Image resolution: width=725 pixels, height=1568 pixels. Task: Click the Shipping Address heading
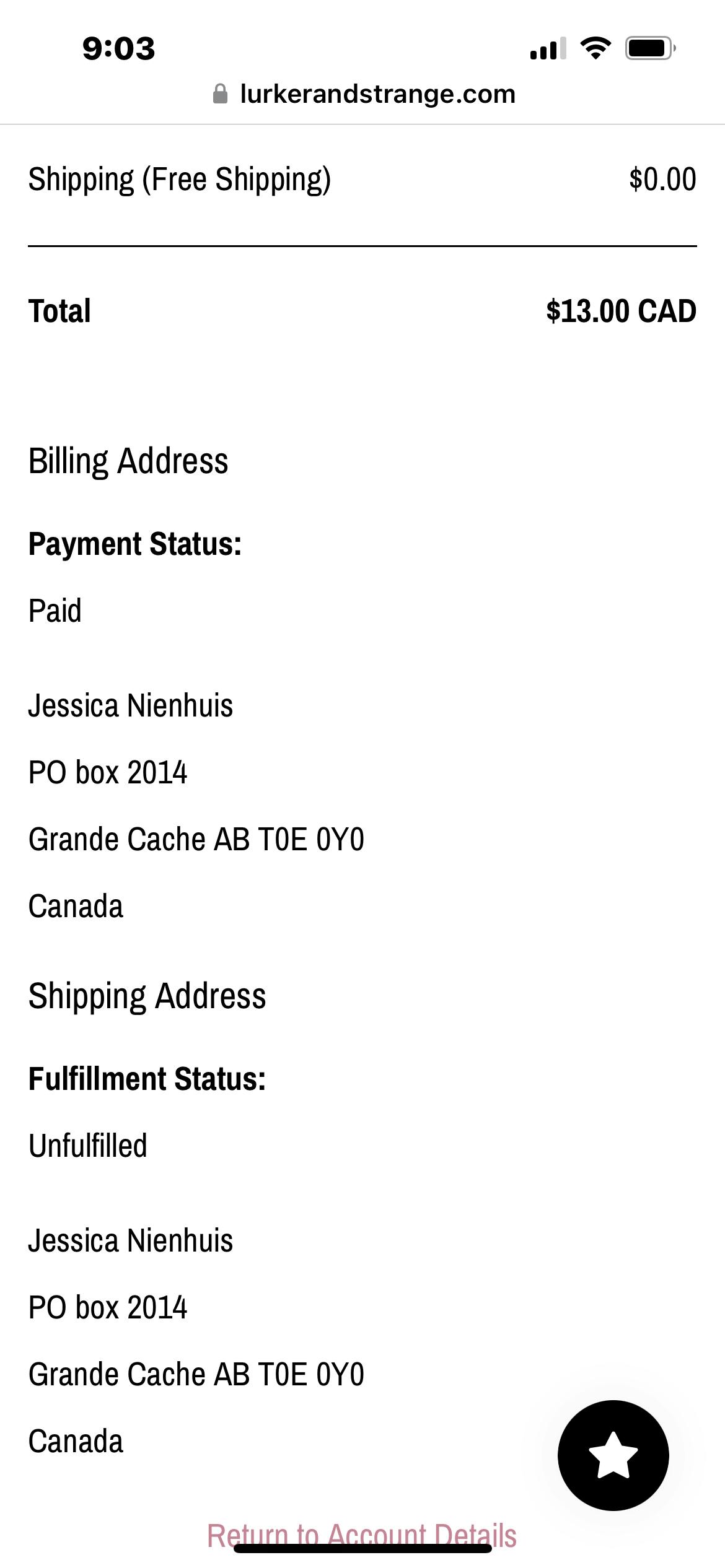[147, 996]
